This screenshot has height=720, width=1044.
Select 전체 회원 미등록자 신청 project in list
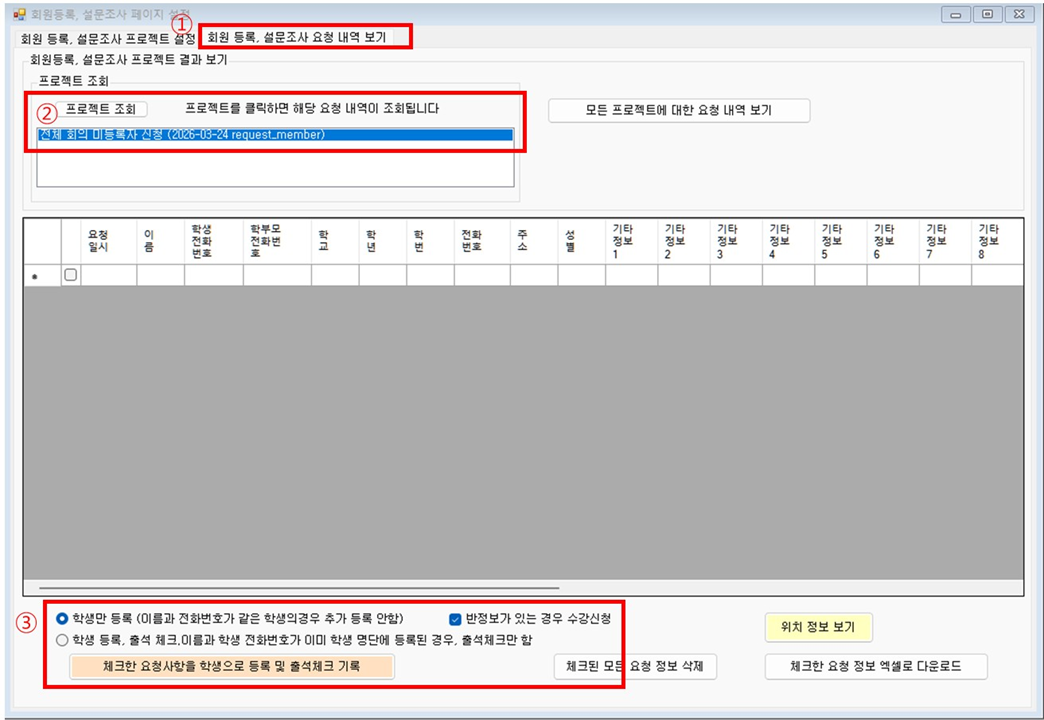click(181, 134)
